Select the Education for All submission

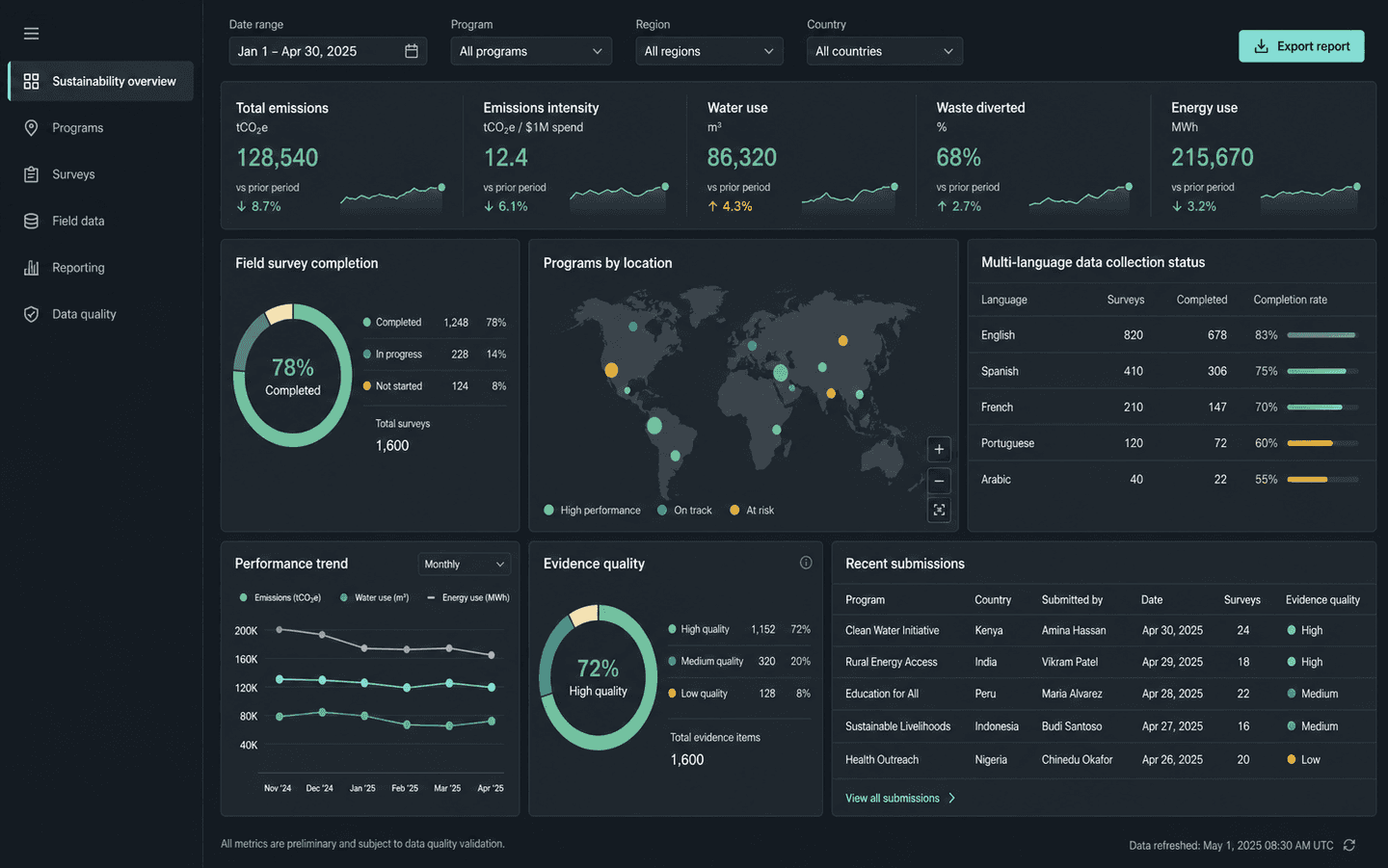1104,694
